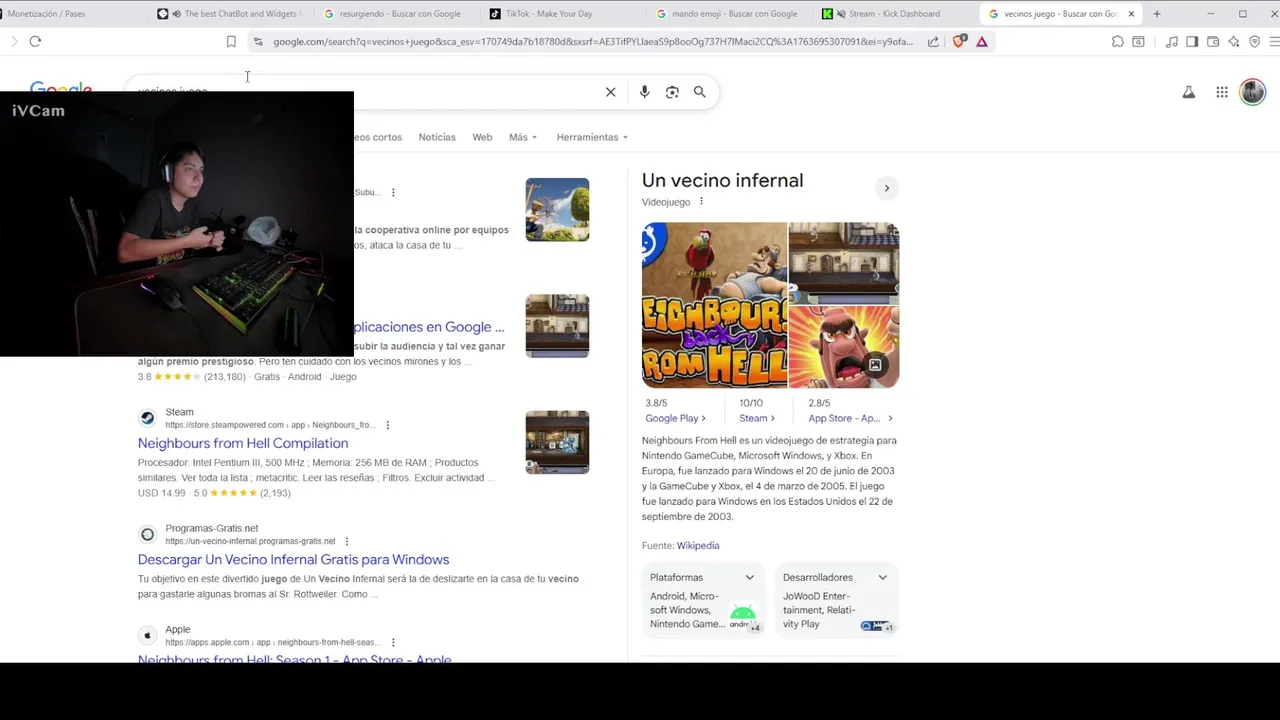The image size is (1280, 720).
Task: Open Leo AI assistant star icon
Action: [1234, 41]
